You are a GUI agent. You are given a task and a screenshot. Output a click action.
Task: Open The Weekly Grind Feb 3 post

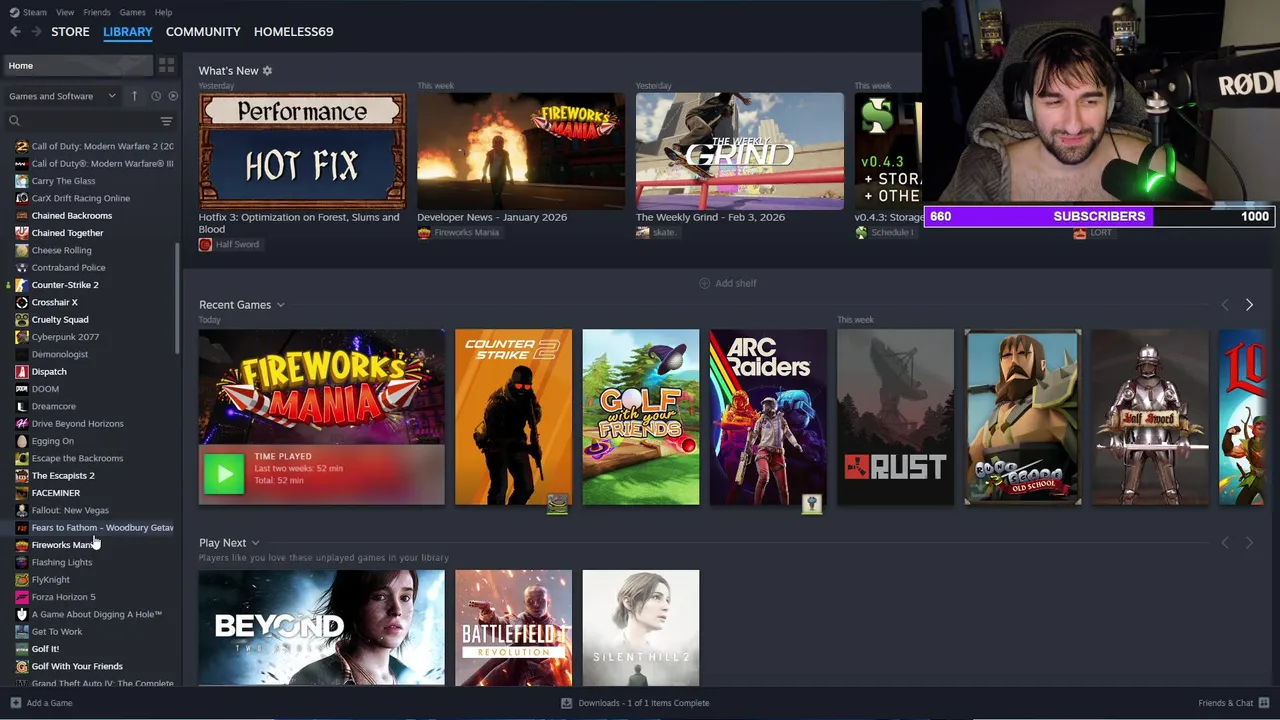pos(740,151)
